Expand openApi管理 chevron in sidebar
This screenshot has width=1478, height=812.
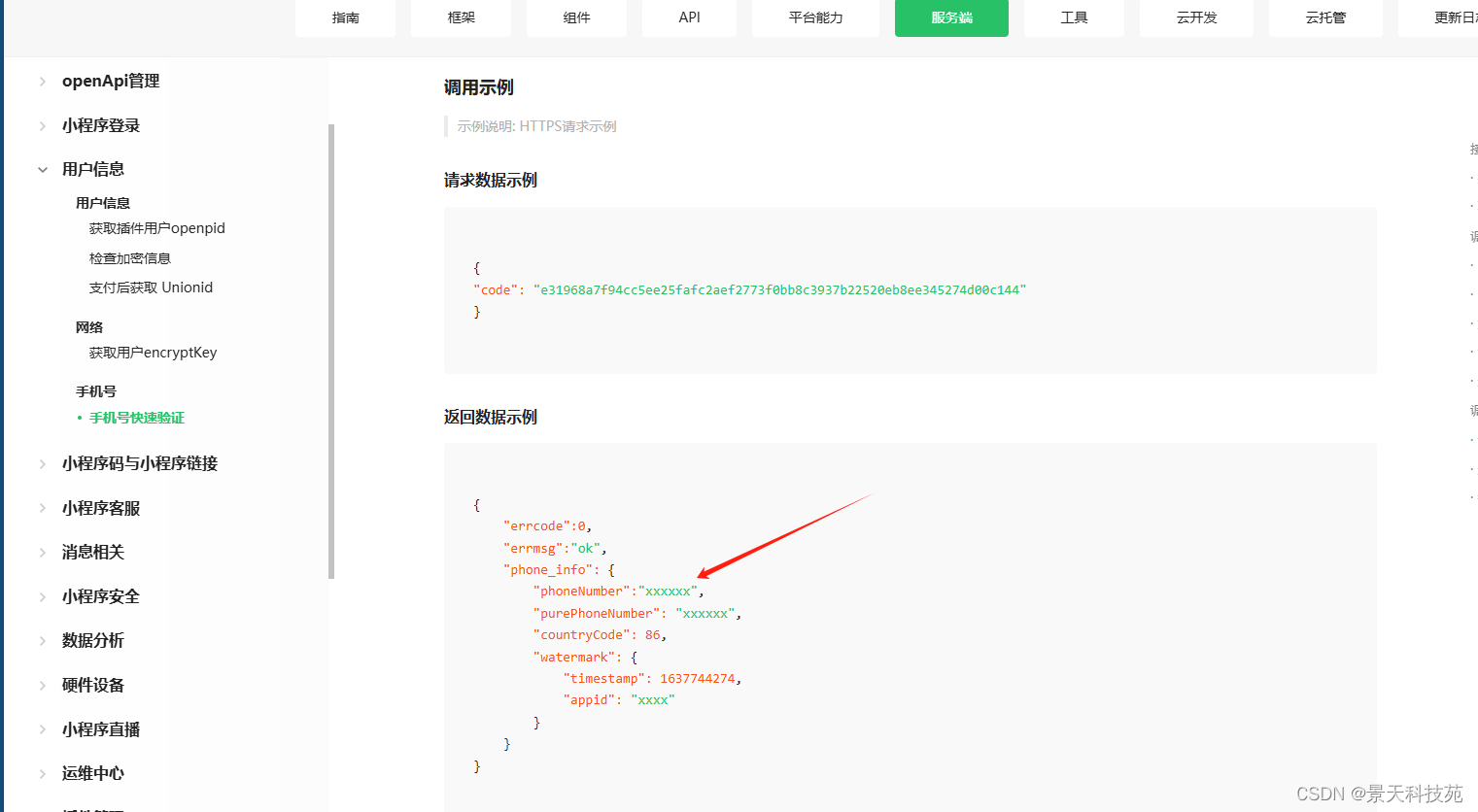pyautogui.click(x=42, y=82)
